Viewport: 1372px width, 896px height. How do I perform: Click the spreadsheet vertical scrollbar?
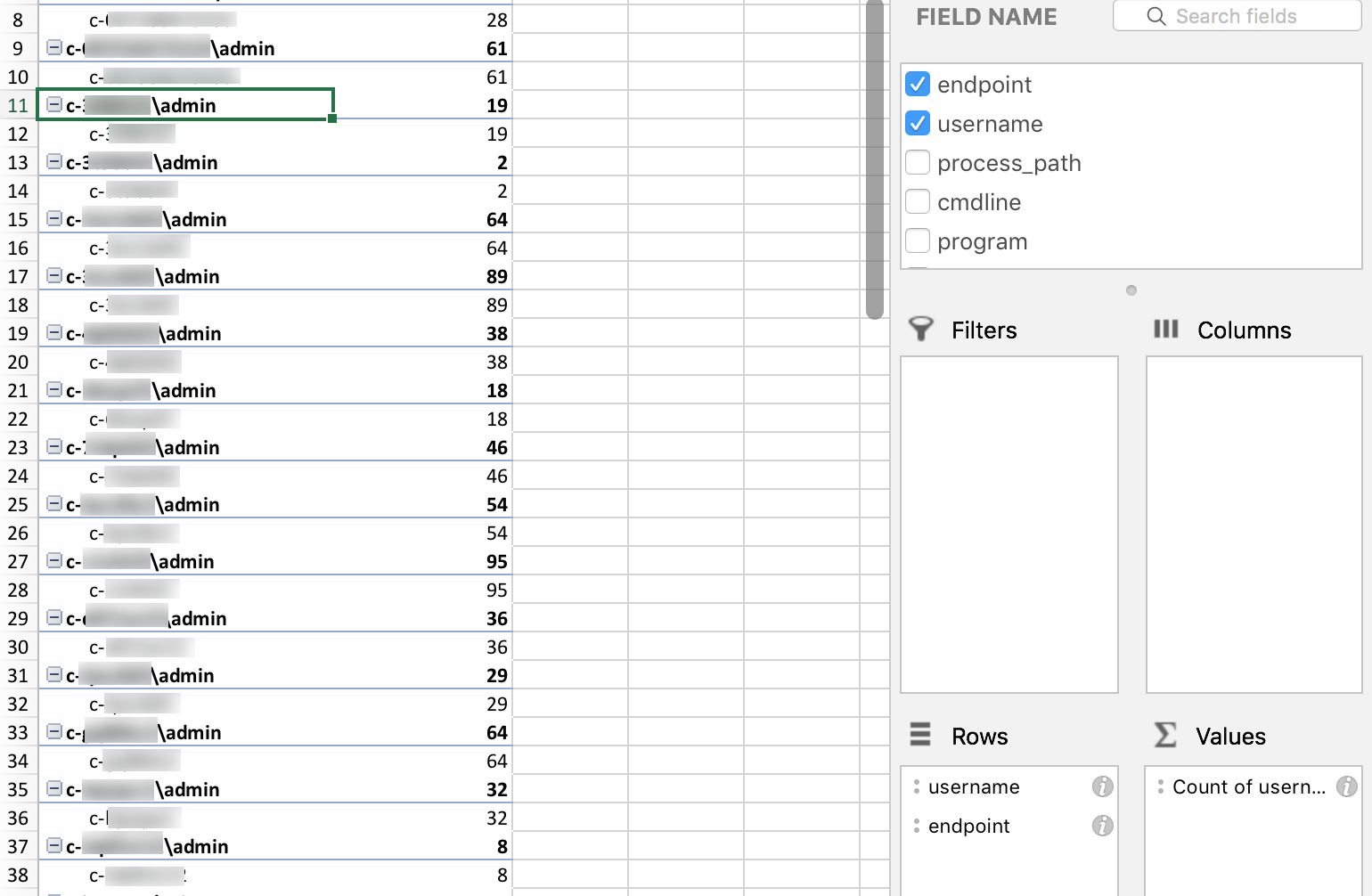pos(875,160)
